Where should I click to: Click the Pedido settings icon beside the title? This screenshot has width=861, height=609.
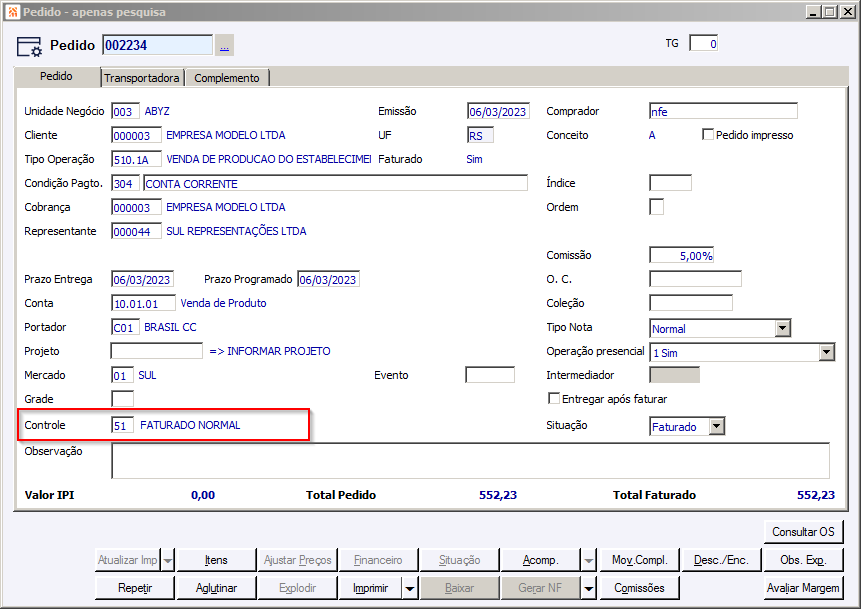click(29, 47)
